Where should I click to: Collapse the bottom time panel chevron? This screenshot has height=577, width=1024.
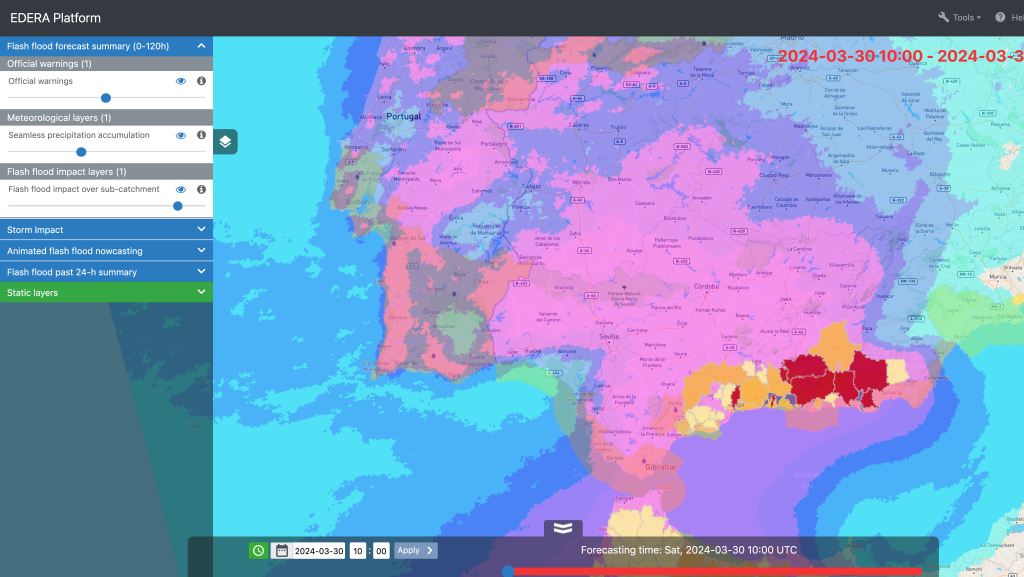563,528
